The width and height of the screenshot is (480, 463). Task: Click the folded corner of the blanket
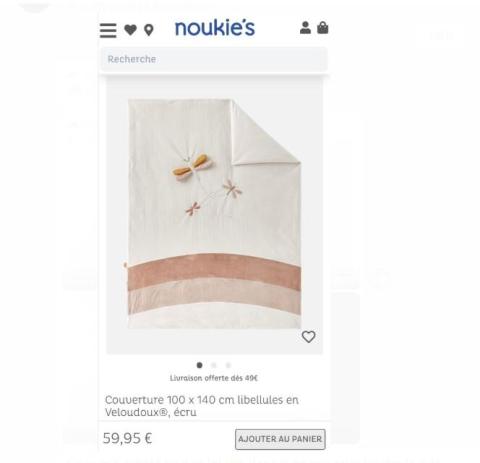pyautogui.click(x=263, y=133)
